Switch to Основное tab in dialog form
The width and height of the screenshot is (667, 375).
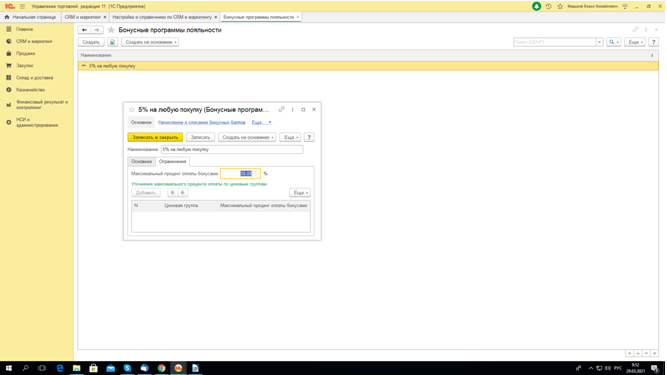[x=141, y=162]
